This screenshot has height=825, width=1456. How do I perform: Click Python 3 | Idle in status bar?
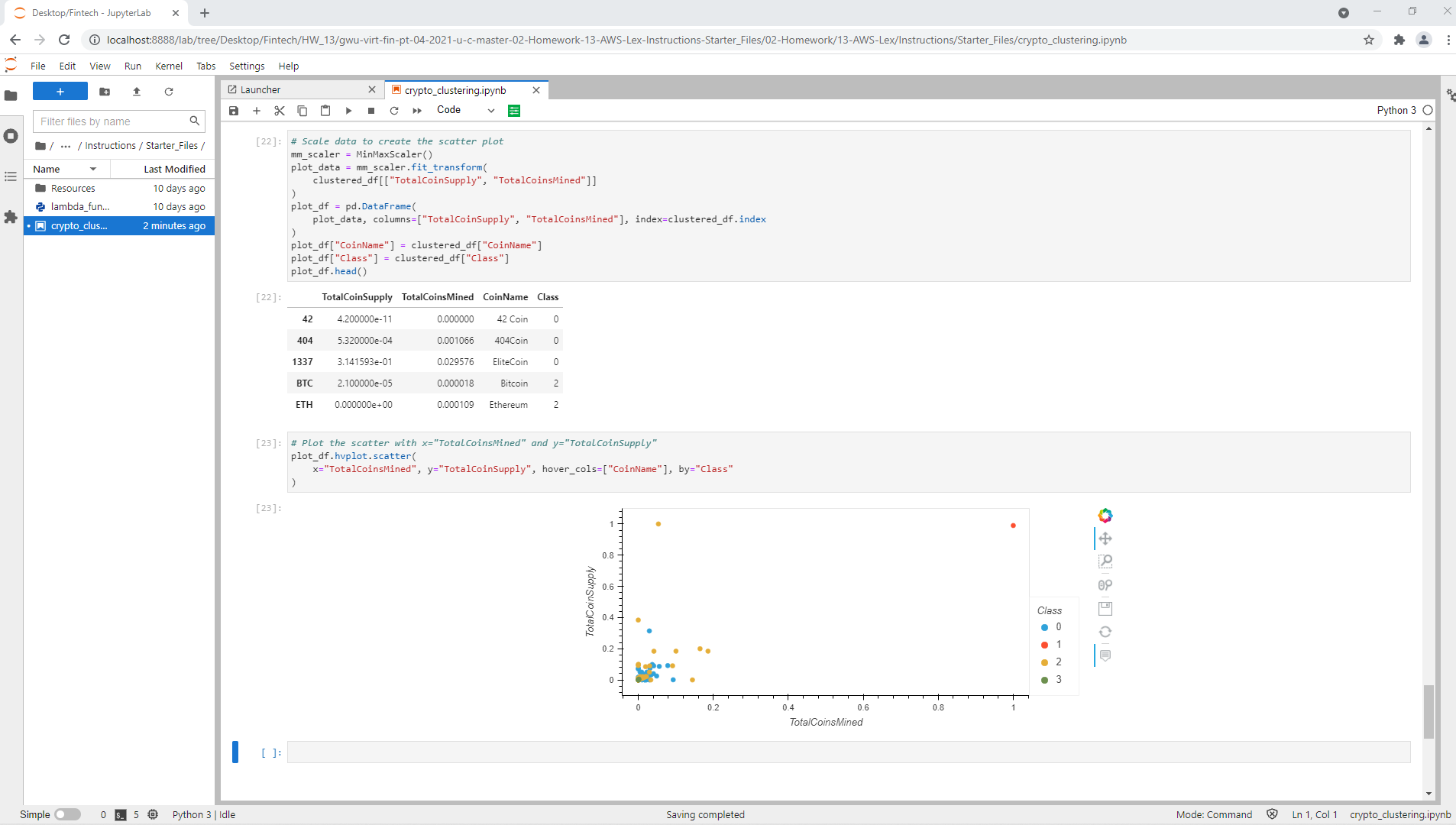pos(204,814)
